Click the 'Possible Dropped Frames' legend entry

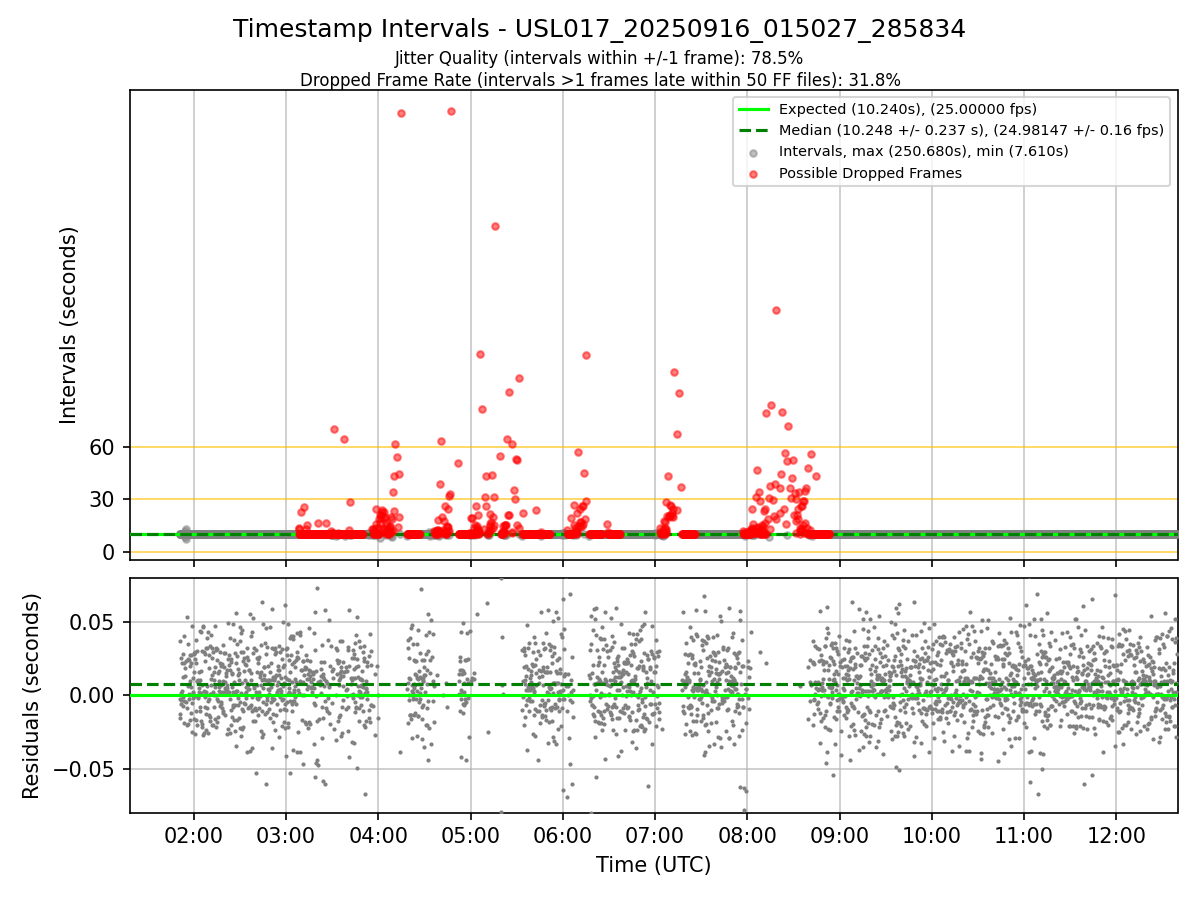point(870,173)
